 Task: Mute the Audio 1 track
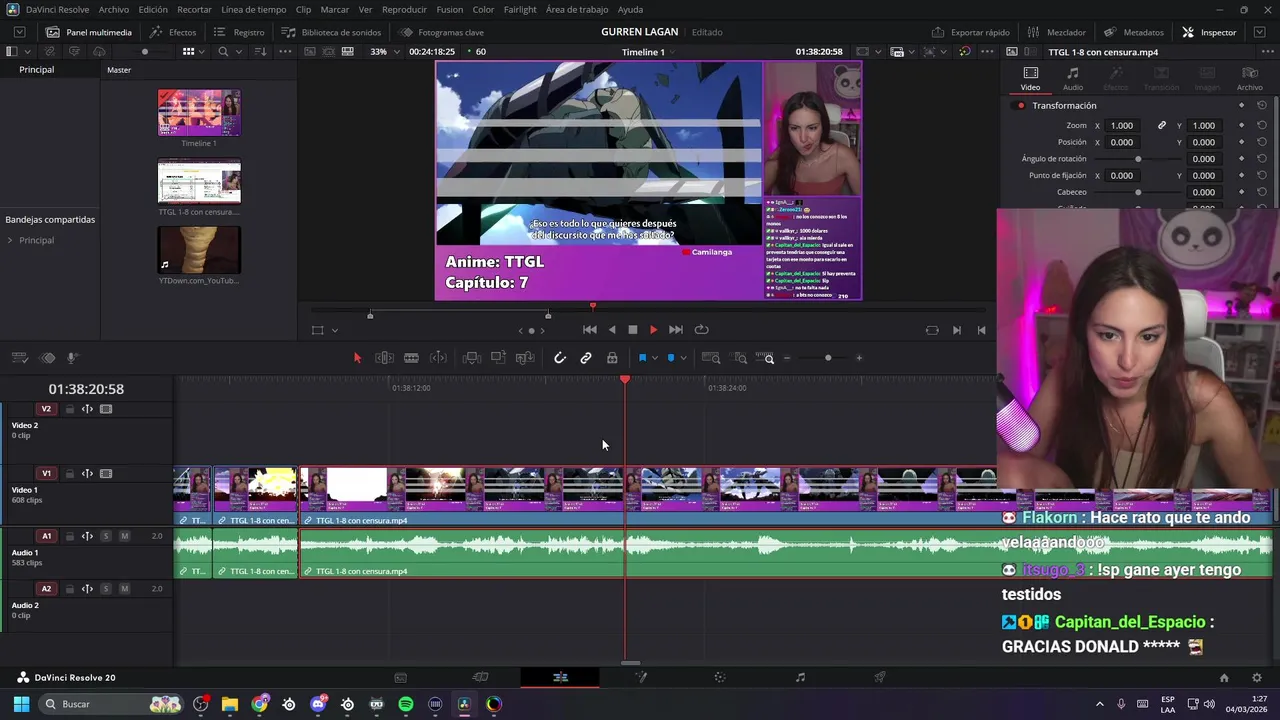point(124,536)
